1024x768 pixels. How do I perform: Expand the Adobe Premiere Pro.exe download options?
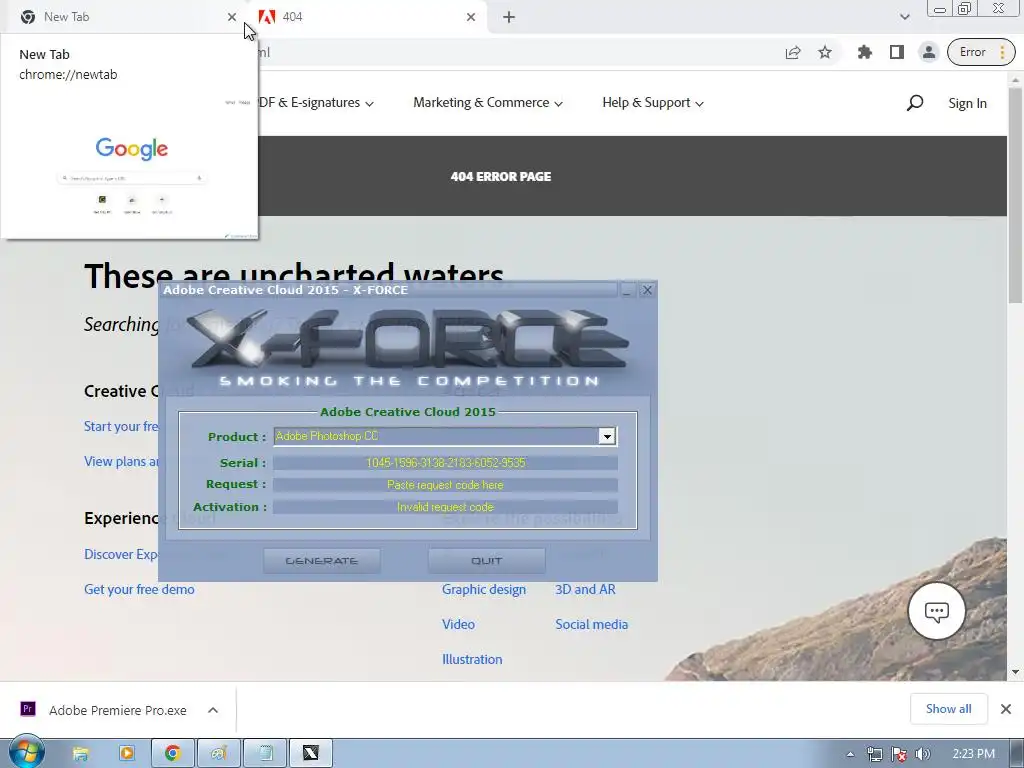tap(213, 710)
